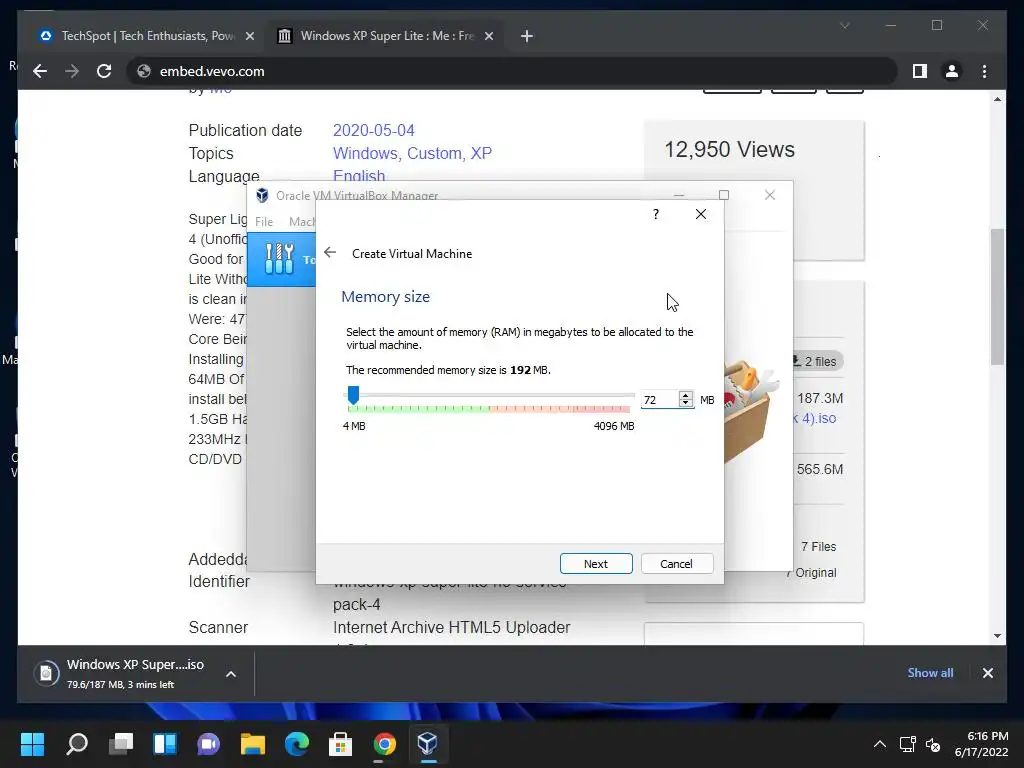Open the Chrome profile menu

pyautogui.click(x=952, y=71)
